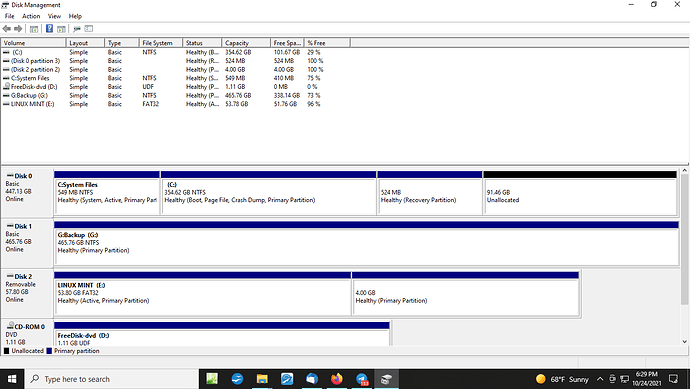Viewport: 690px width, 389px height.
Task: Click the Forward arrow in the toolbar
Action: (x=18, y=29)
